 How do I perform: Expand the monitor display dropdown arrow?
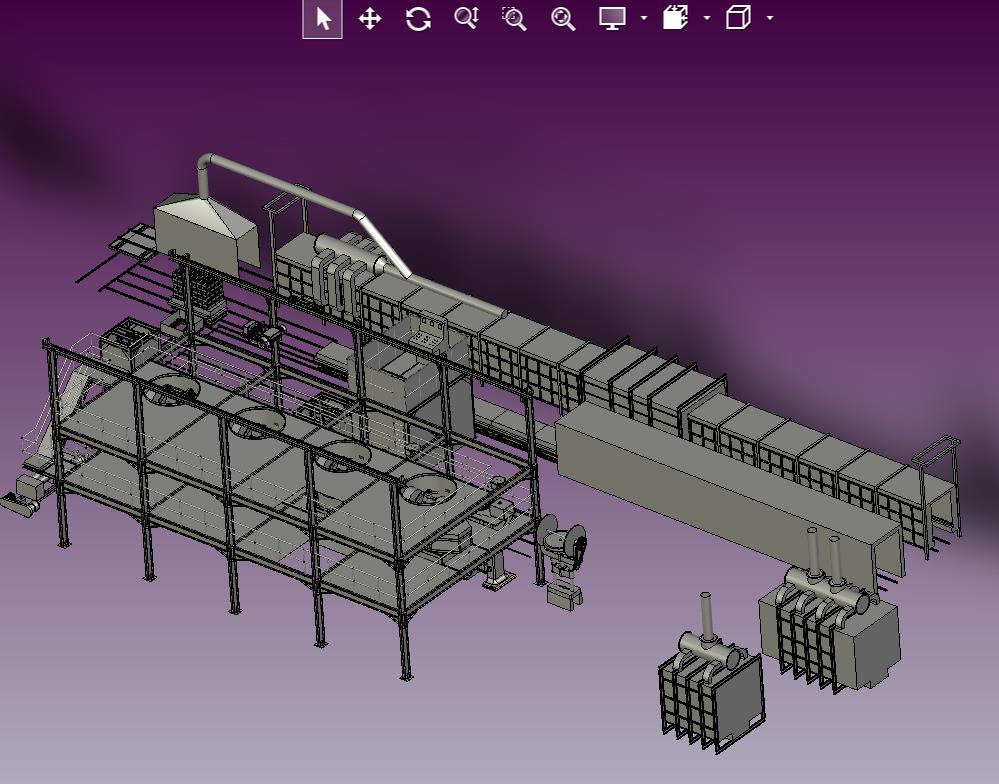tap(643, 18)
